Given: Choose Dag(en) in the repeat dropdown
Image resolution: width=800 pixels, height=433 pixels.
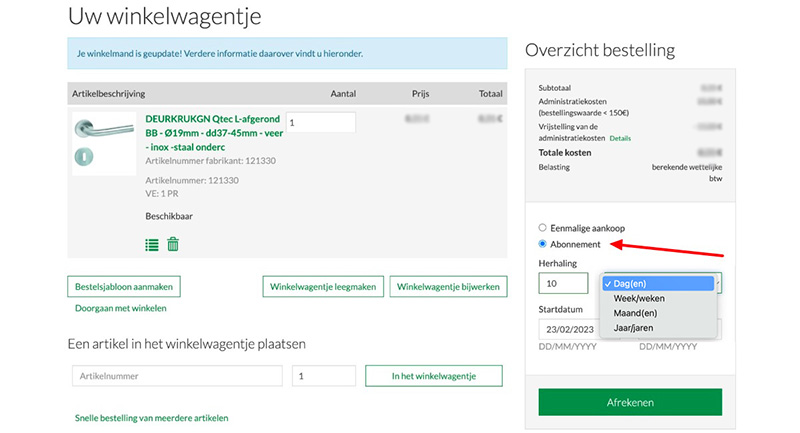Looking at the screenshot, I should tap(660, 284).
